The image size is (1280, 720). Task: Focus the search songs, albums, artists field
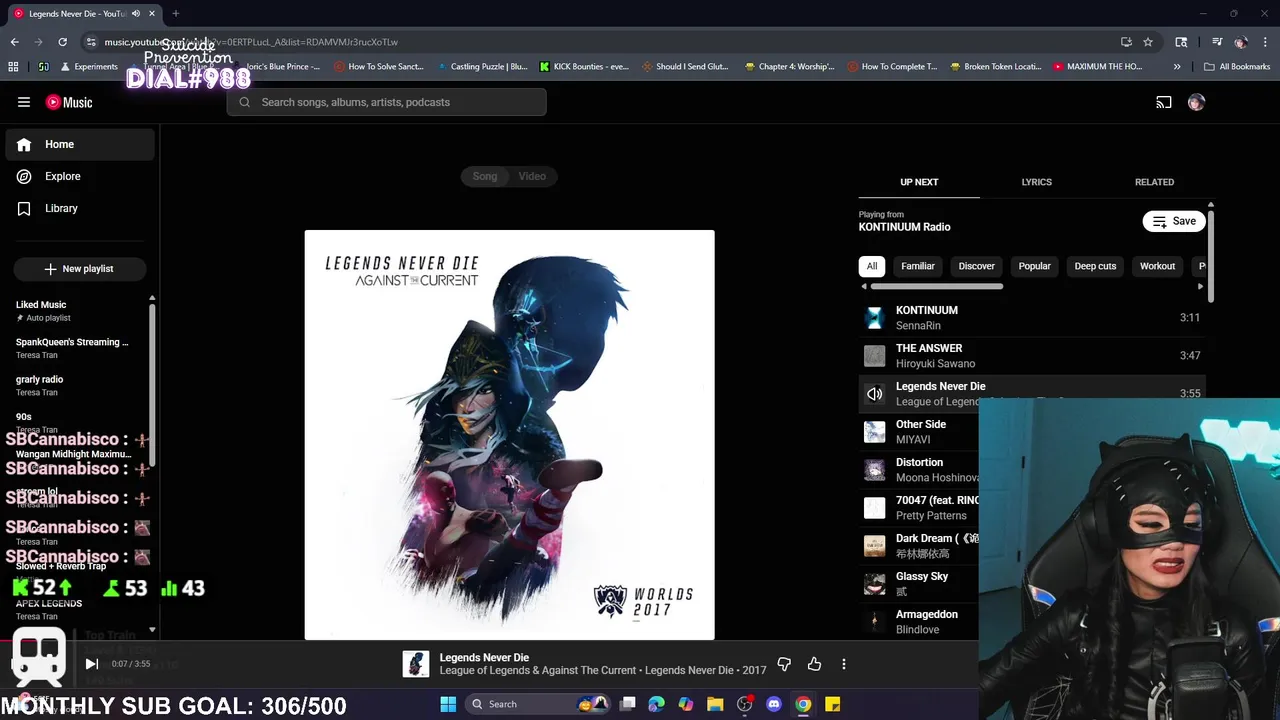[x=386, y=102]
